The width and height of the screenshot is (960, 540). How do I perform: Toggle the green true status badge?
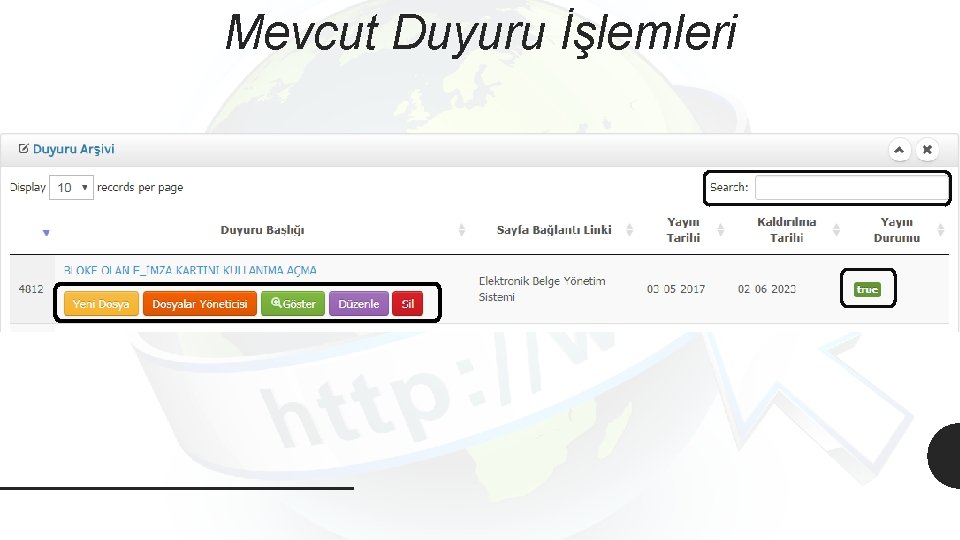(867, 289)
